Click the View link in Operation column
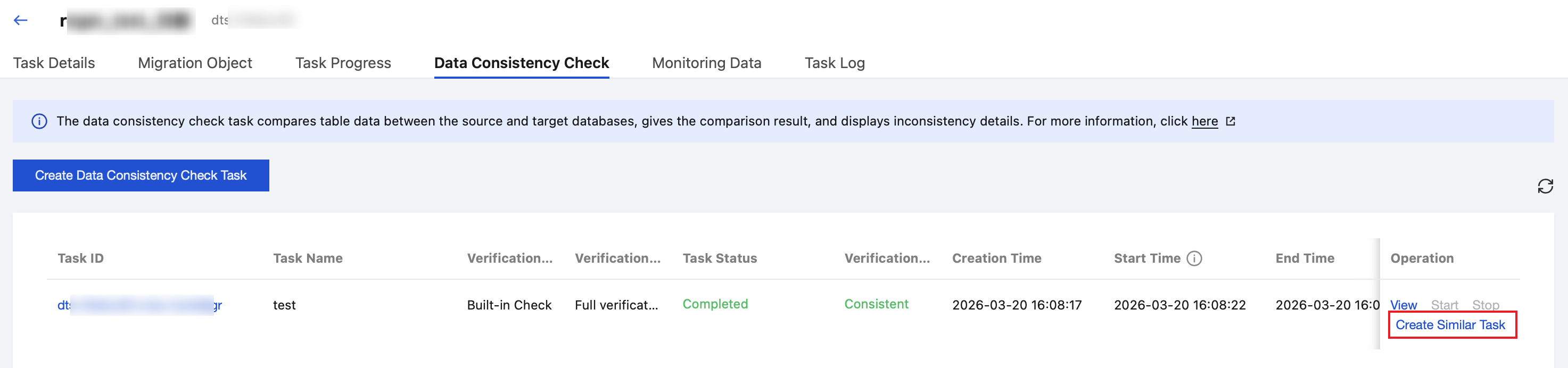The height and width of the screenshot is (368, 1568). coord(1403,305)
